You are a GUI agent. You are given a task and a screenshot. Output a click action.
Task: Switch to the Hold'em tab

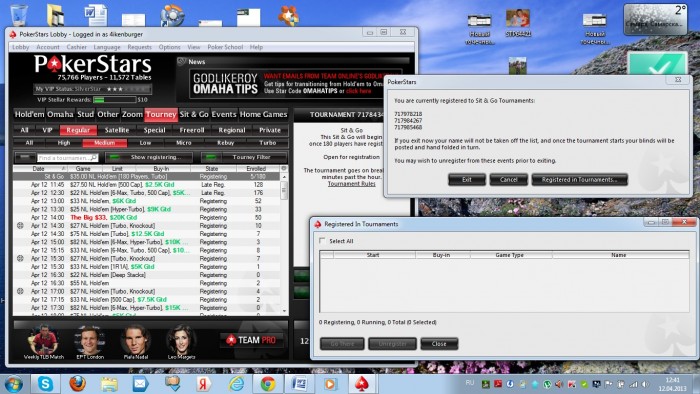click(29, 114)
